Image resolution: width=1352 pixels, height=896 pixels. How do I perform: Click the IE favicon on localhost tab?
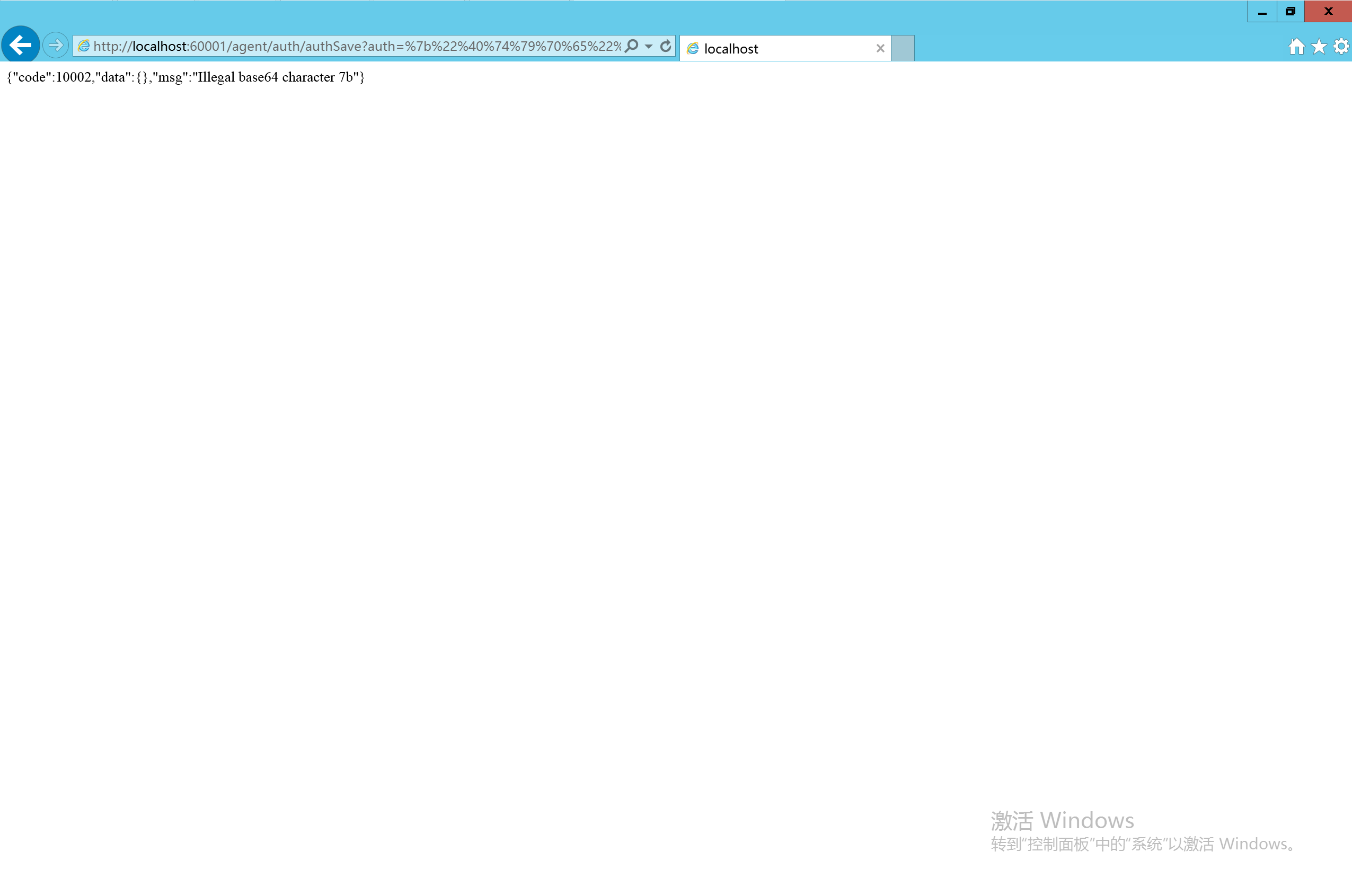point(693,49)
